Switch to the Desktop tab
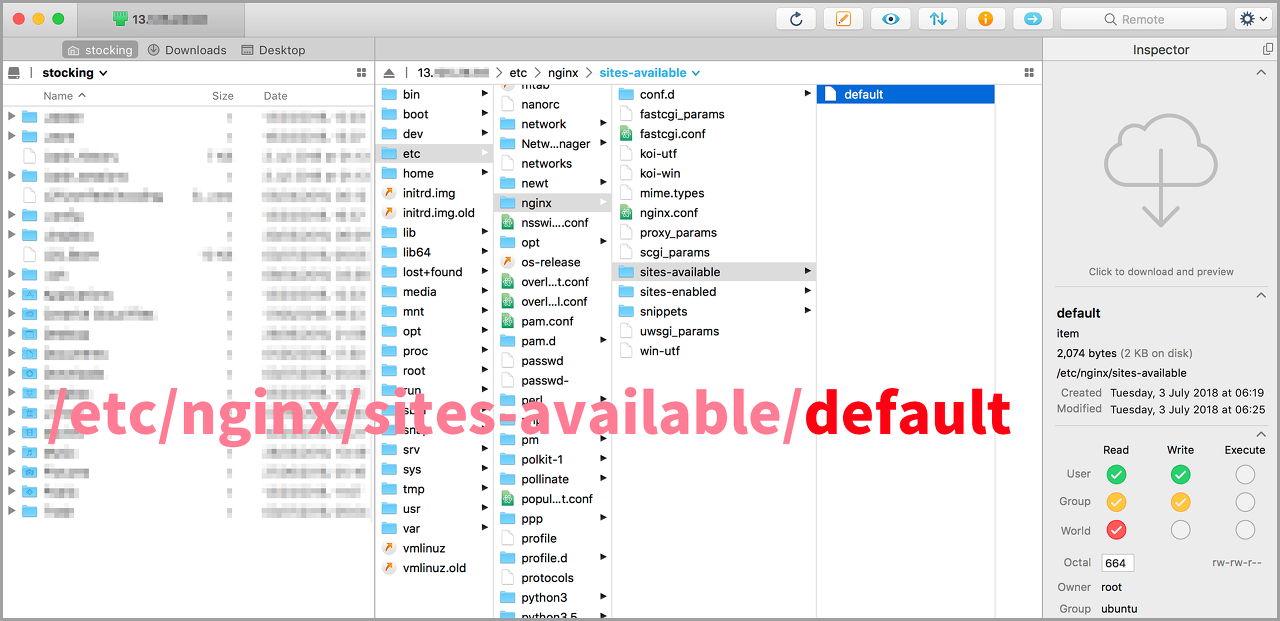This screenshot has width=1280, height=621. click(x=273, y=50)
